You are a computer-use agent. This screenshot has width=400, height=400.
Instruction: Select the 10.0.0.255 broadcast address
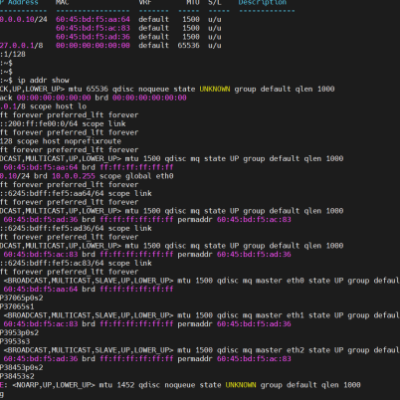73,176
